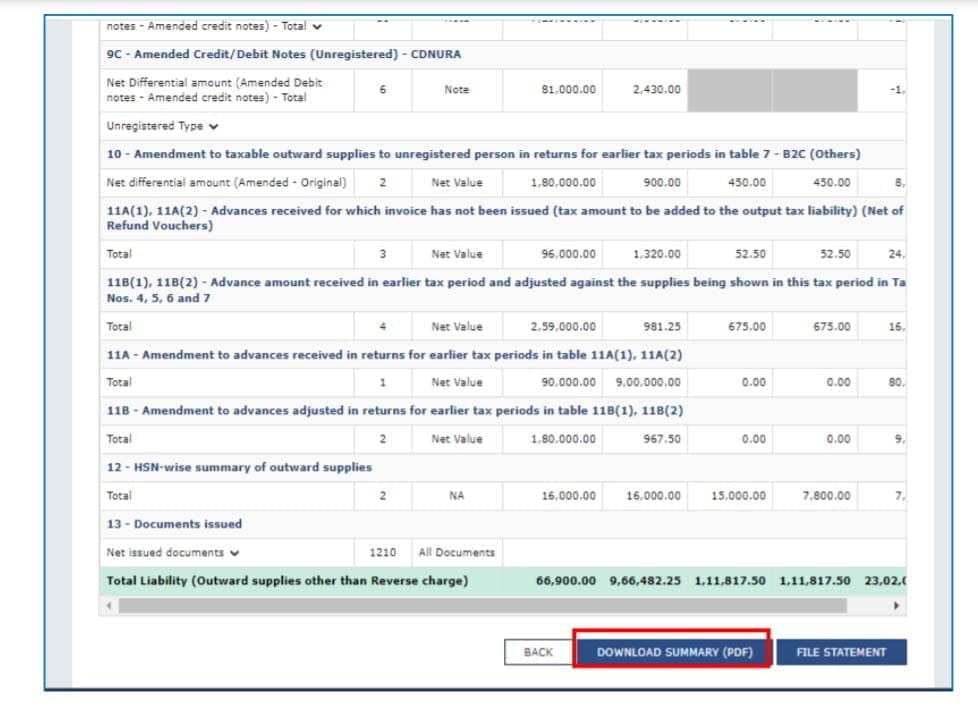The width and height of the screenshot is (978, 708).
Task: Select the 9C Amended Credit/Debit Notes CDNURA heading
Action: point(283,54)
